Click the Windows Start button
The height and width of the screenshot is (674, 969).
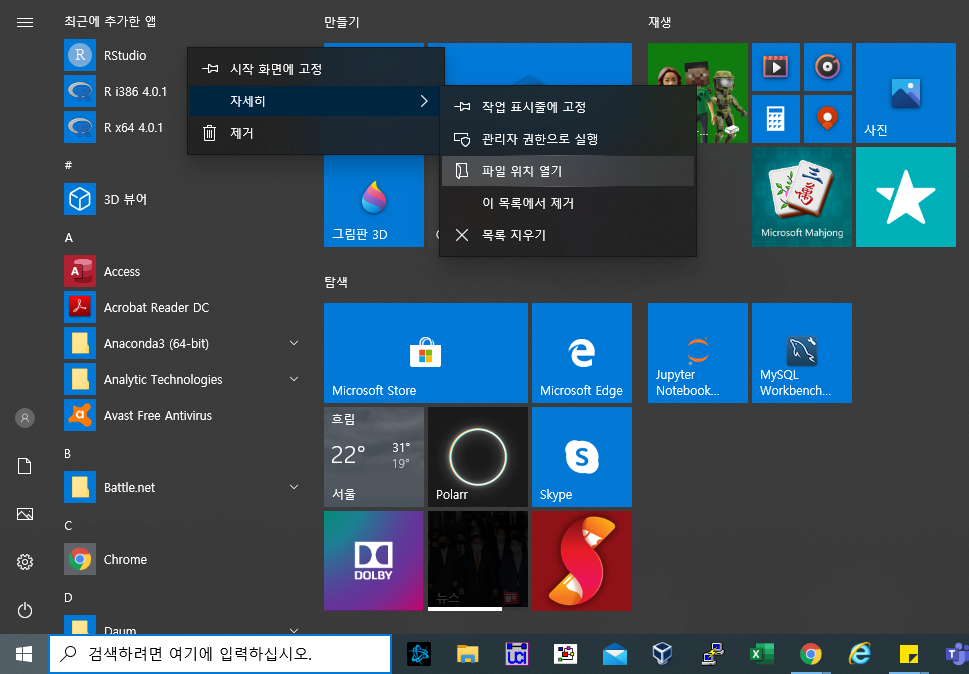[24, 654]
